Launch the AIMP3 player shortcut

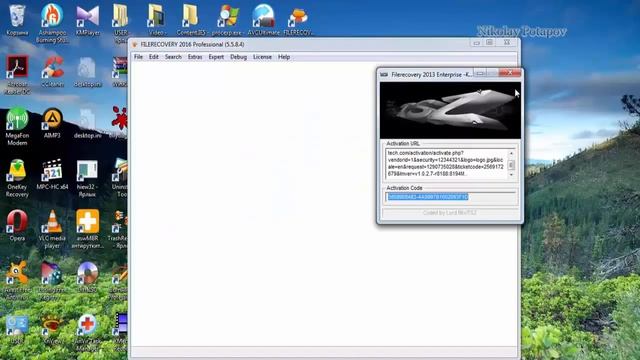52,123
